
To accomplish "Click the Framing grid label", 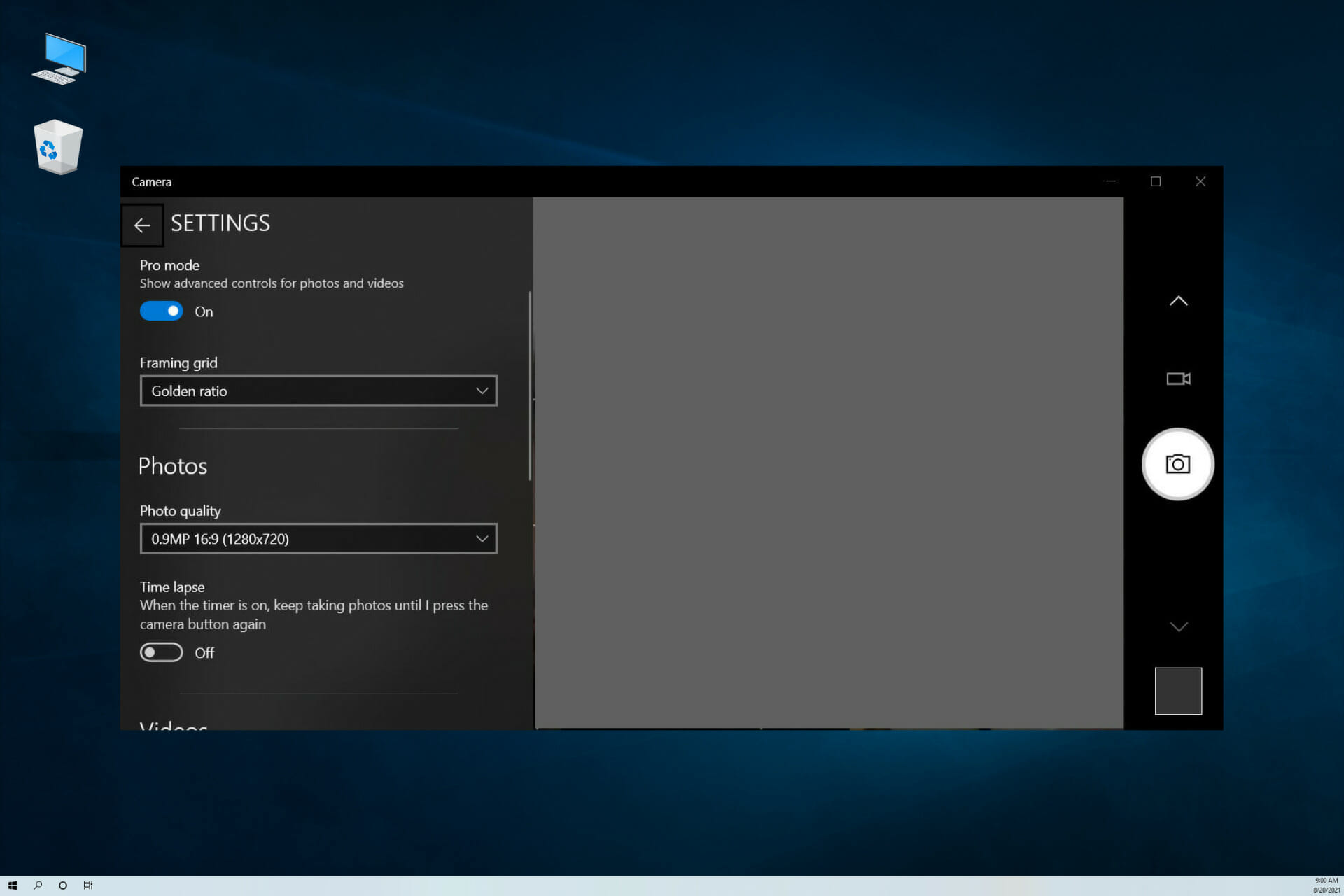I will (x=178, y=363).
